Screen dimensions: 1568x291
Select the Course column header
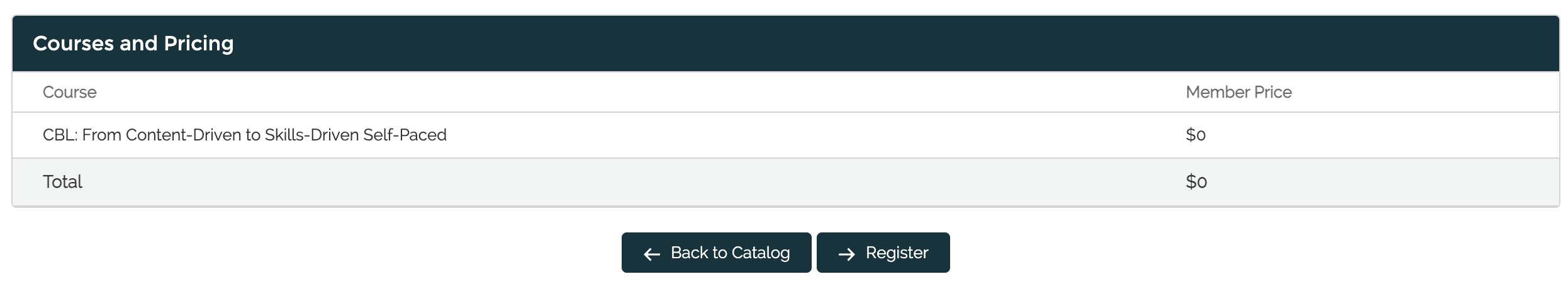(x=69, y=93)
